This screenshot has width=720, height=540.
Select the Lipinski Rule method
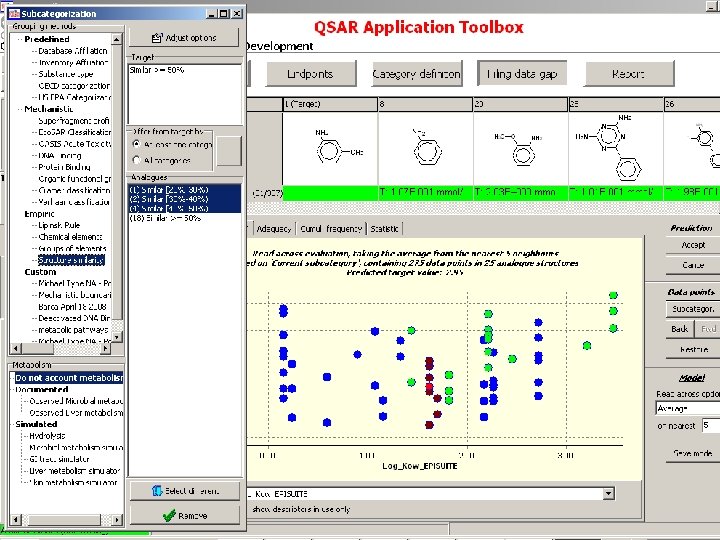[59, 225]
